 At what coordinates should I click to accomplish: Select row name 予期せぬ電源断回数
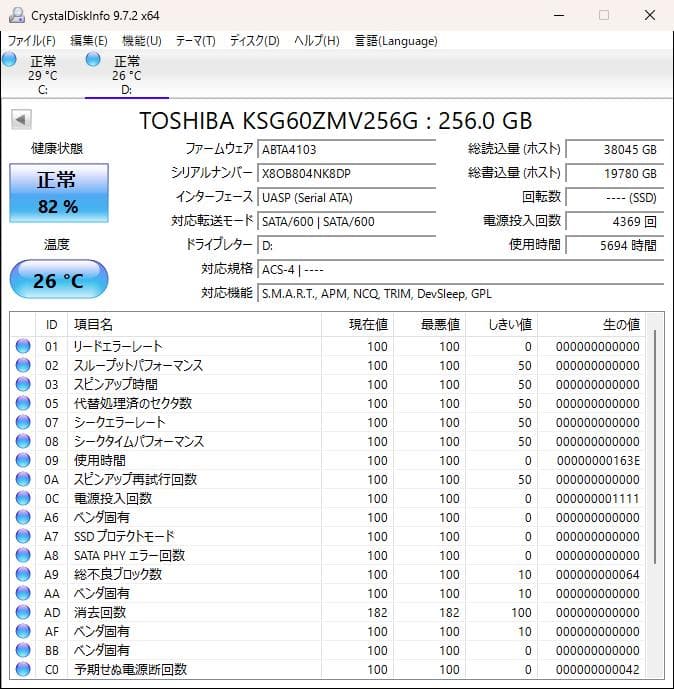pos(130,669)
